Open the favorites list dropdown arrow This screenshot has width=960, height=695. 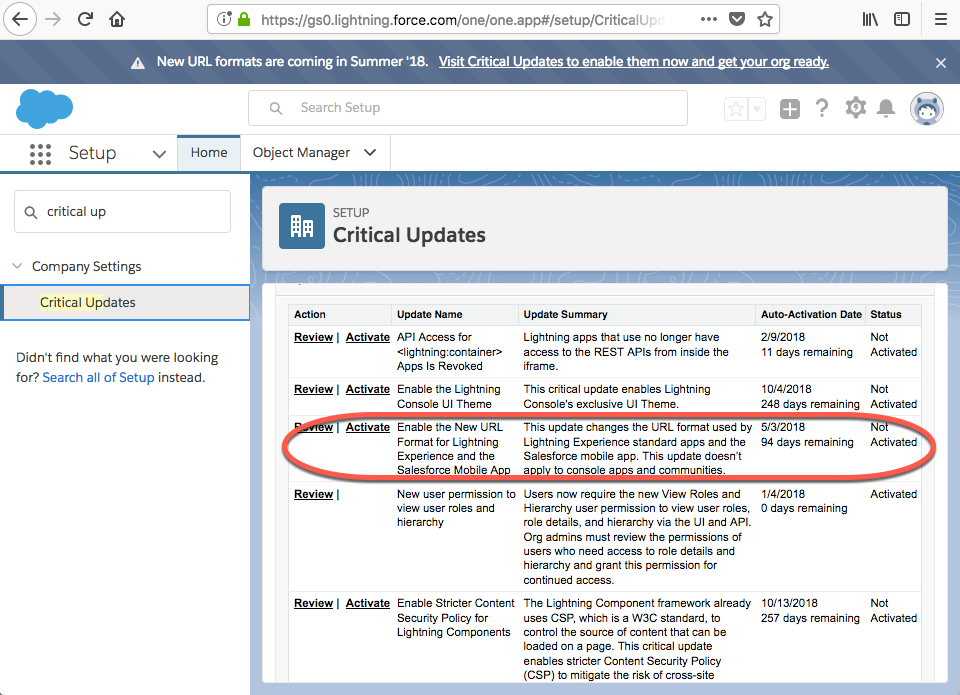[x=757, y=109]
